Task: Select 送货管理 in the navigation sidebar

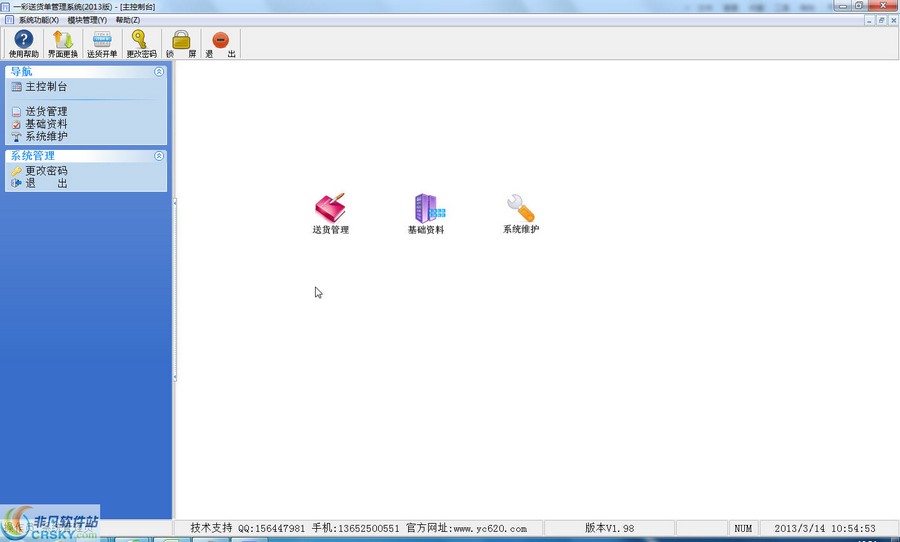Action: 46,112
